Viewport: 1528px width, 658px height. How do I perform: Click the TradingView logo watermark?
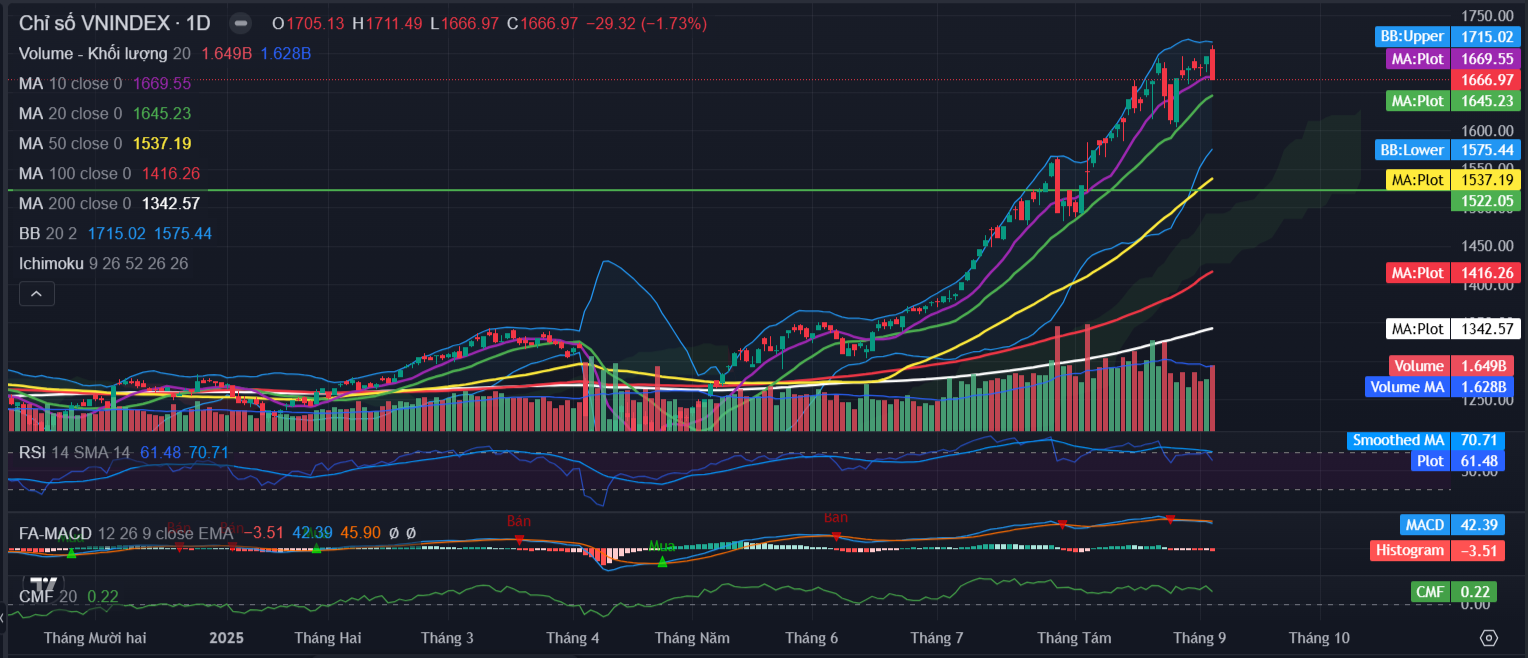click(x=42, y=586)
